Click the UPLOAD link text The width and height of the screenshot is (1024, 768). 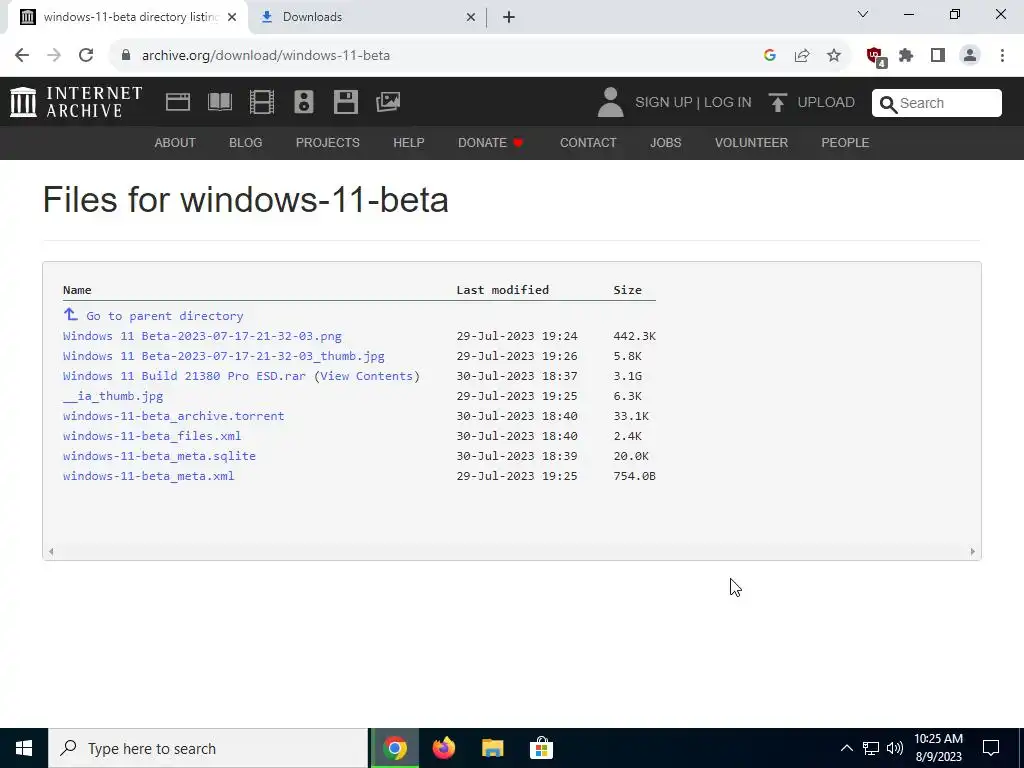(x=826, y=103)
